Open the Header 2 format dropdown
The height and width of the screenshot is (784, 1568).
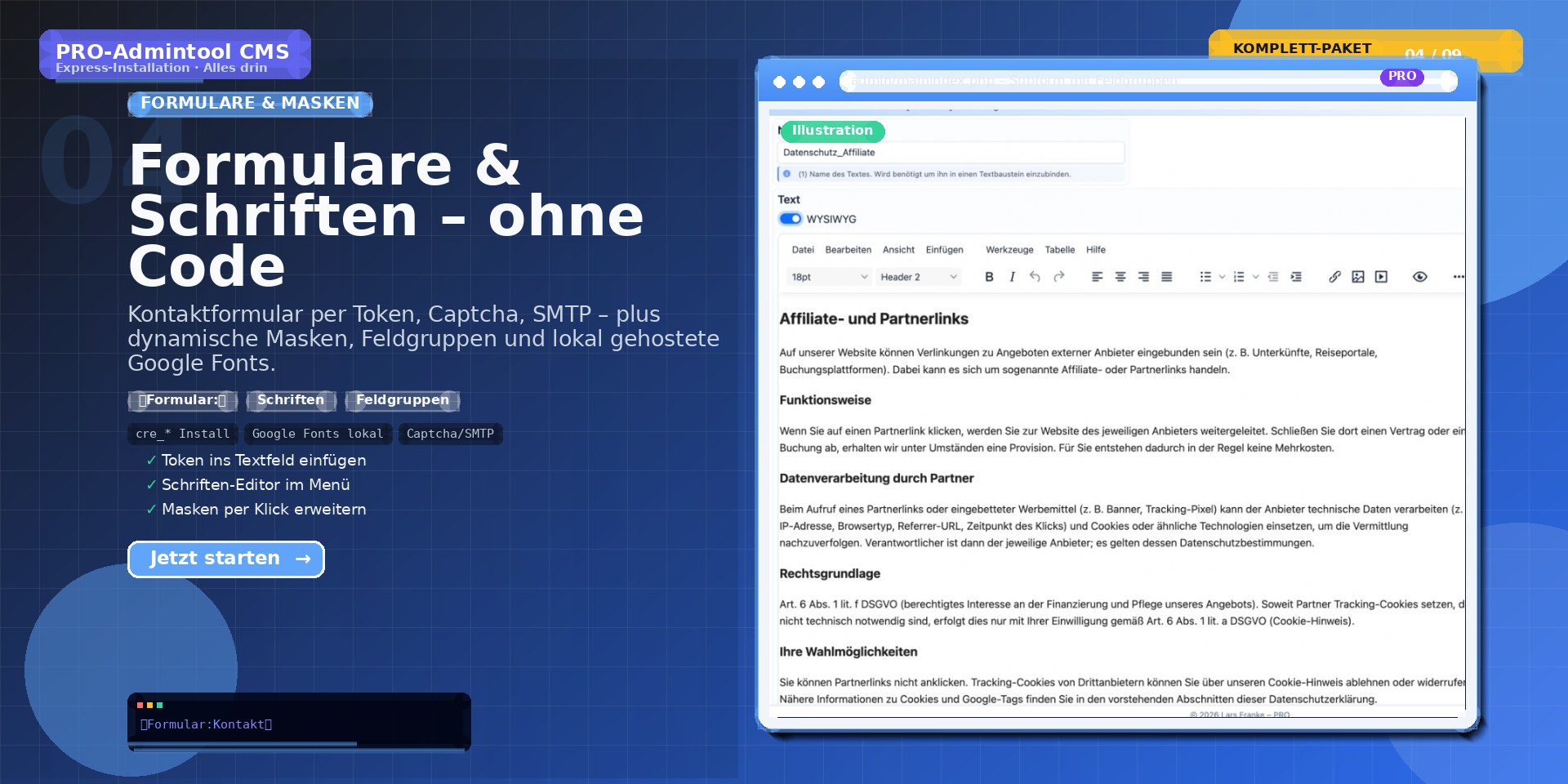pyautogui.click(x=918, y=277)
